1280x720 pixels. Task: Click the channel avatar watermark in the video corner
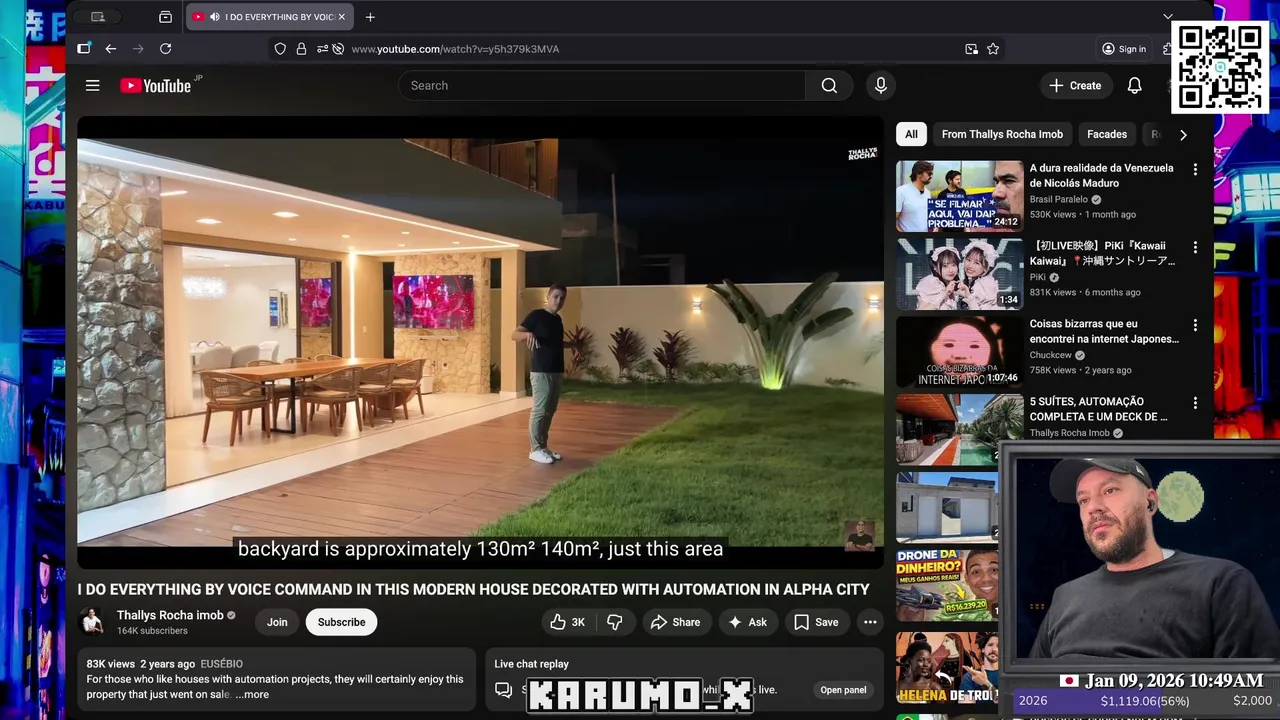pyautogui.click(x=859, y=535)
